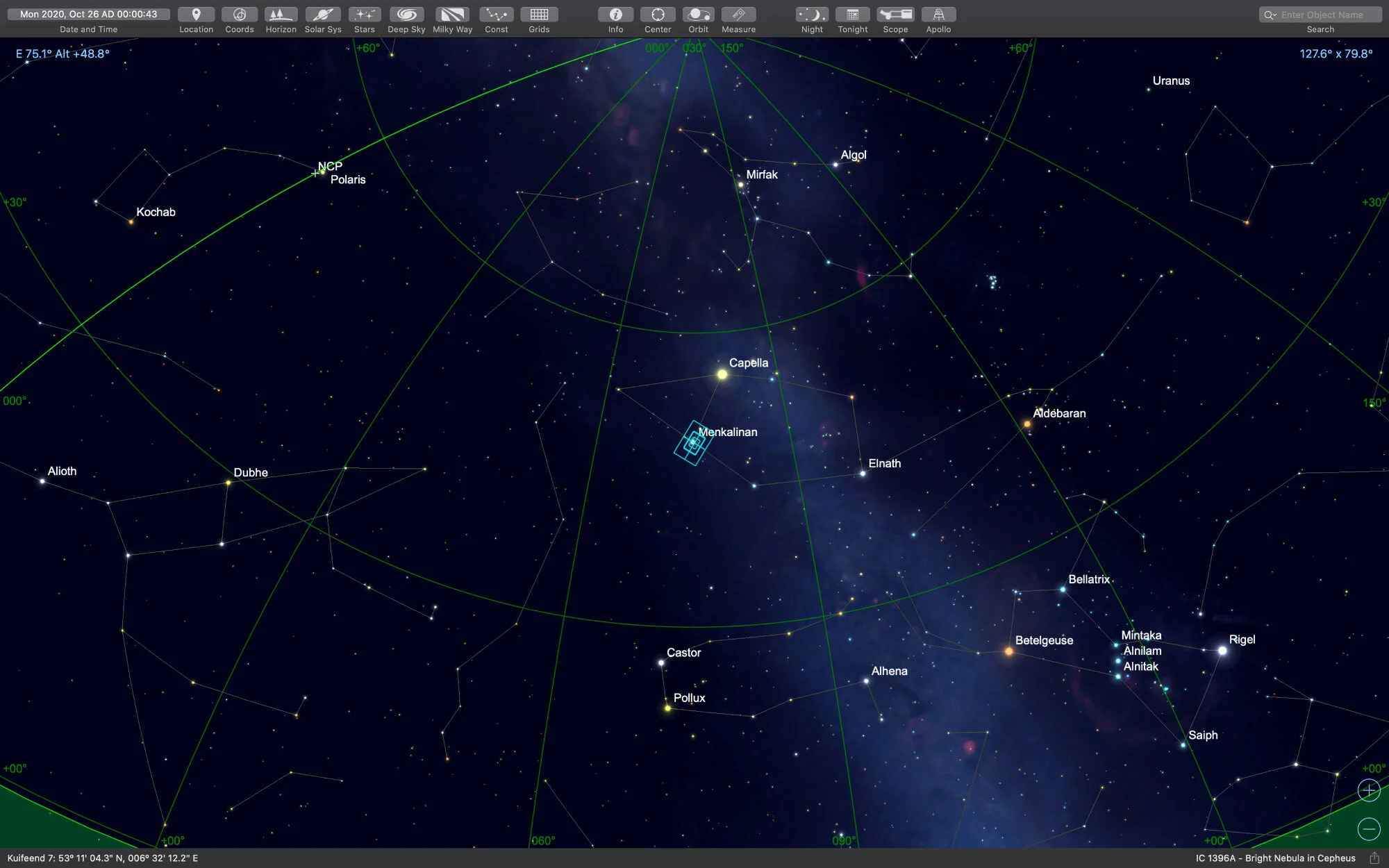Viewport: 1389px width, 868px height.
Task: Open the Location settings pin icon
Action: 196,15
